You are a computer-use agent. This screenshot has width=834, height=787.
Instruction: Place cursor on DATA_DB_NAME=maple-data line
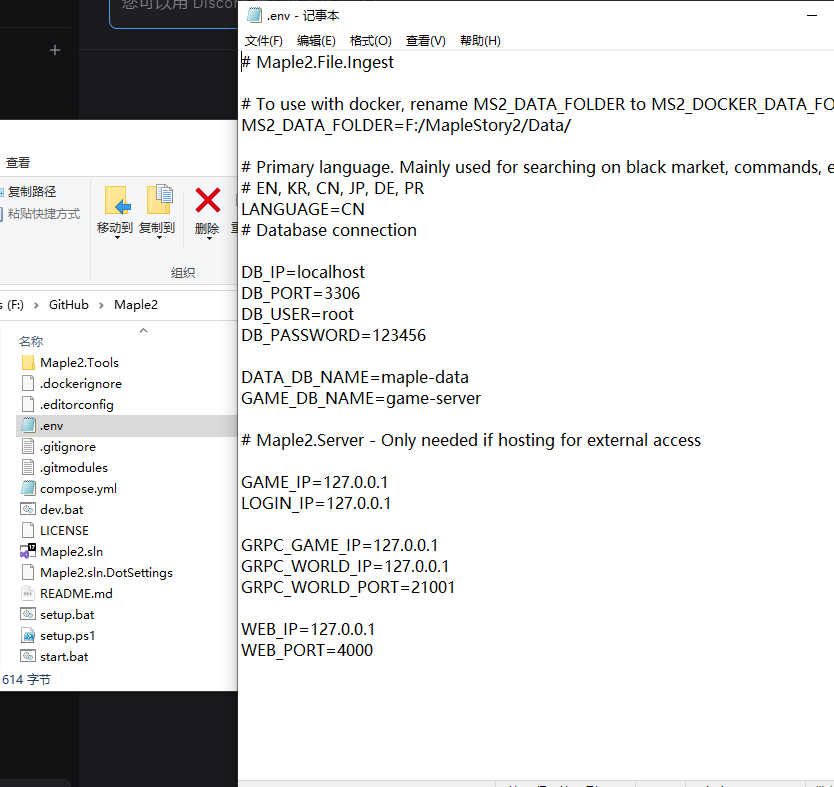click(355, 377)
